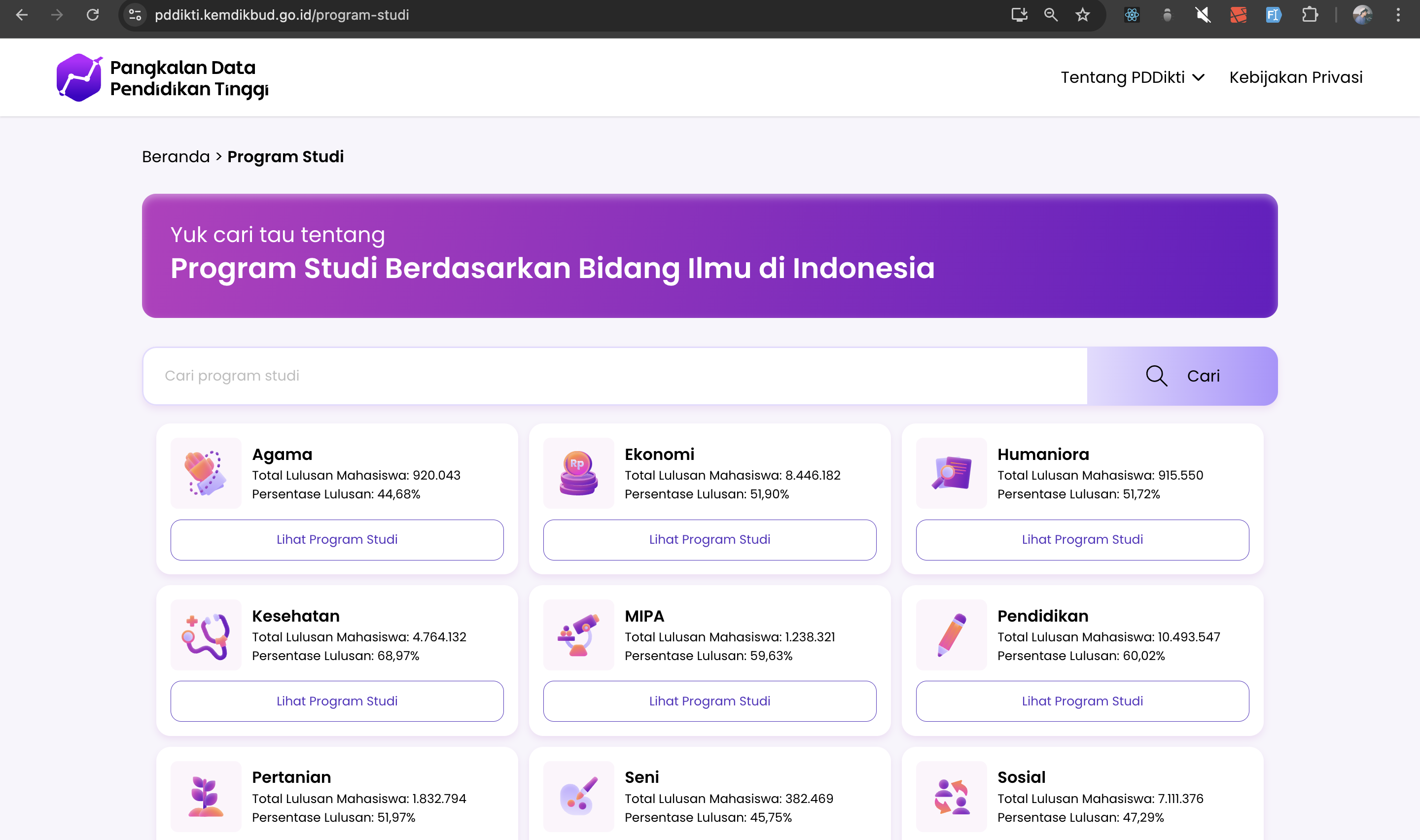Click the Ekonomi coin icon
The image size is (1420, 840).
click(578, 473)
